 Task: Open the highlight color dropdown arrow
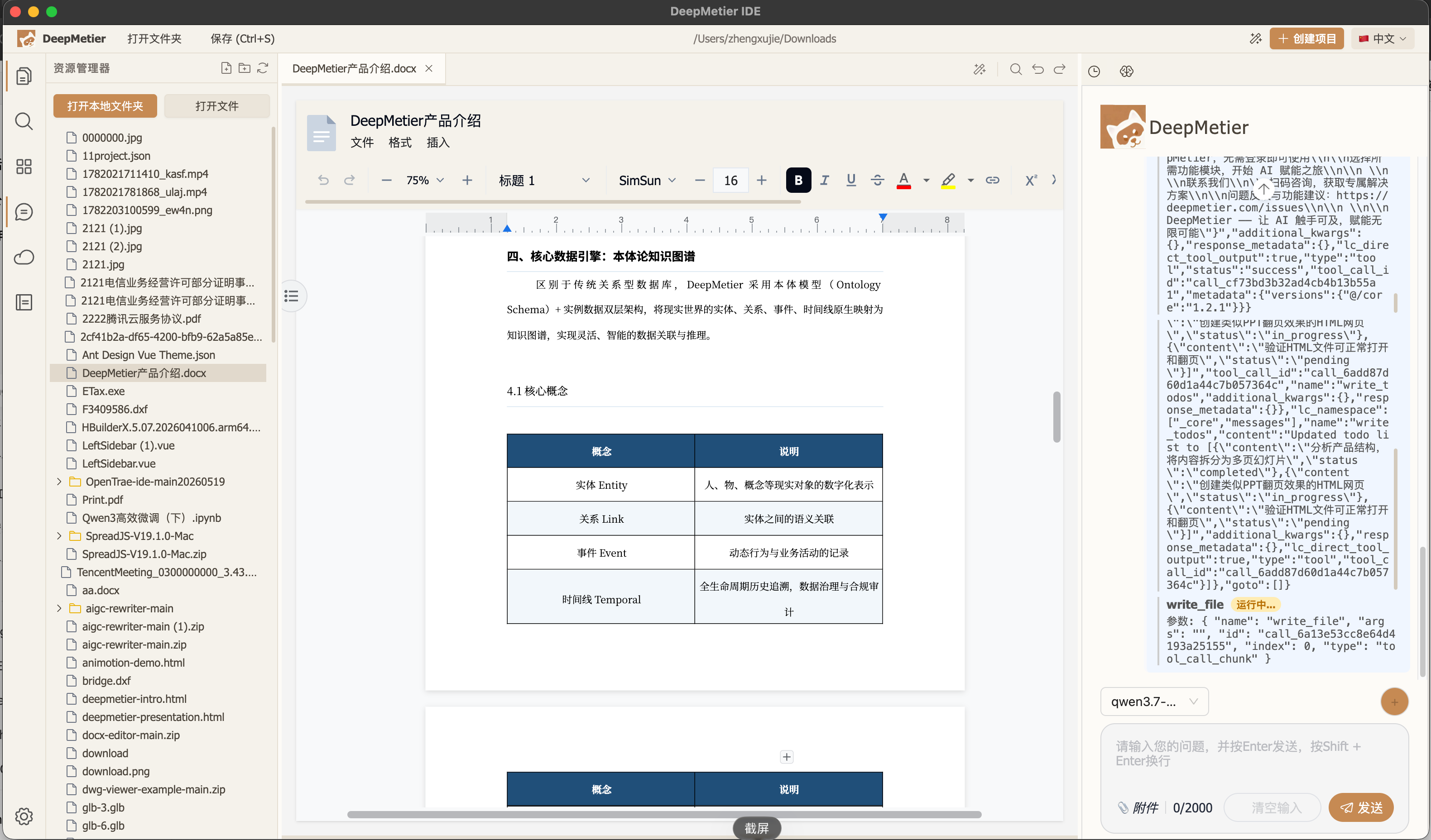[970, 180]
